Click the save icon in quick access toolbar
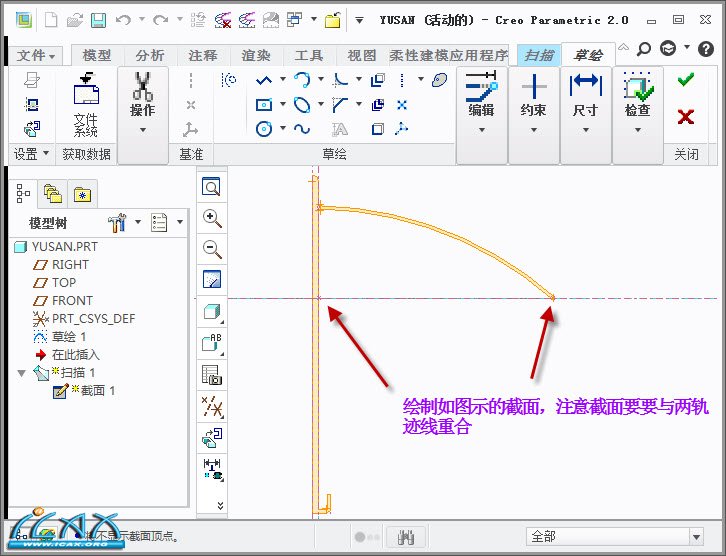Screen dimensions: 726x556 98,20
